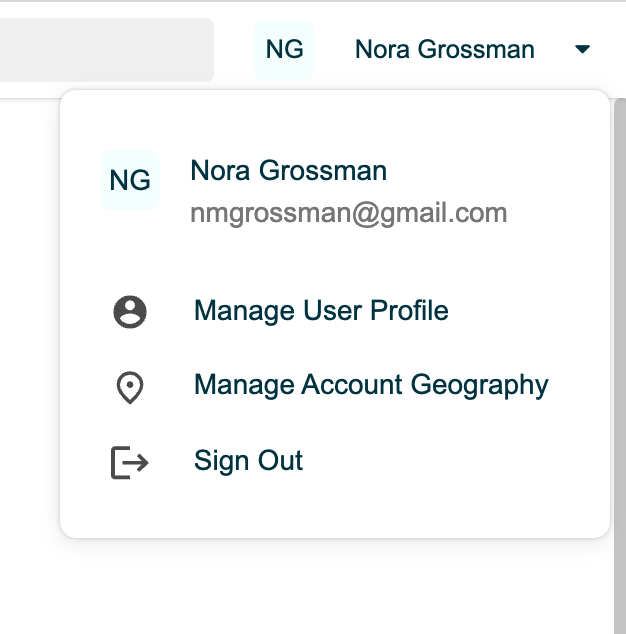626x634 pixels.
Task: Click the vertical scrollbar on the right edge
Action: click(620, 364)
